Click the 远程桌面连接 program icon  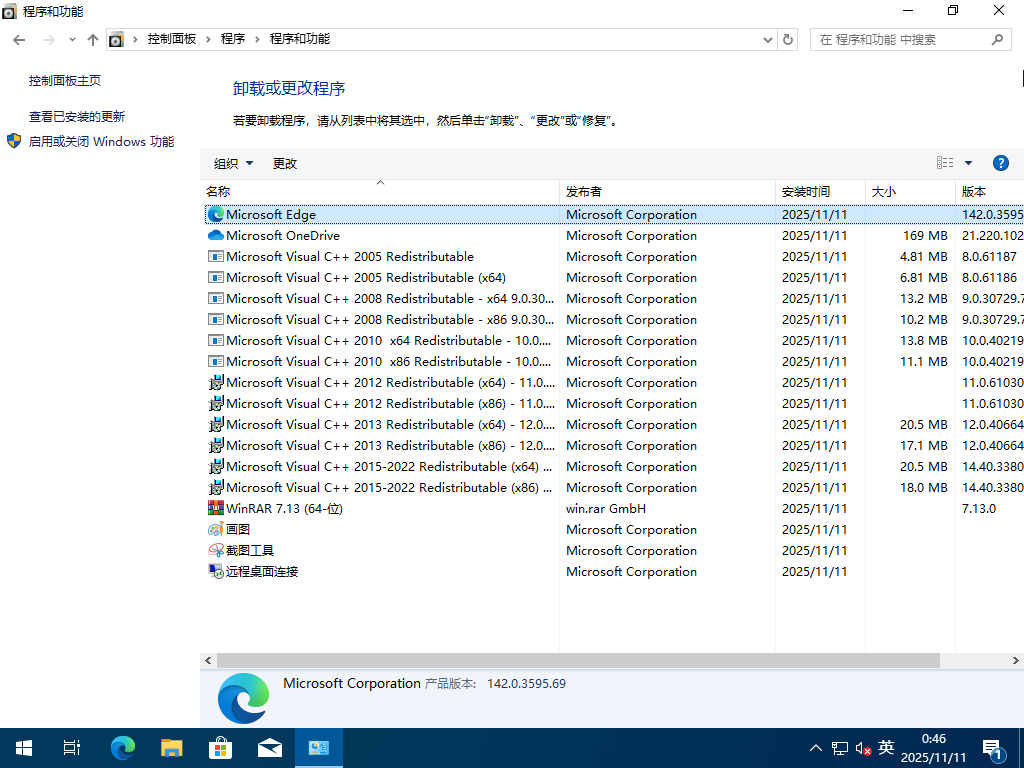(215, 571)
